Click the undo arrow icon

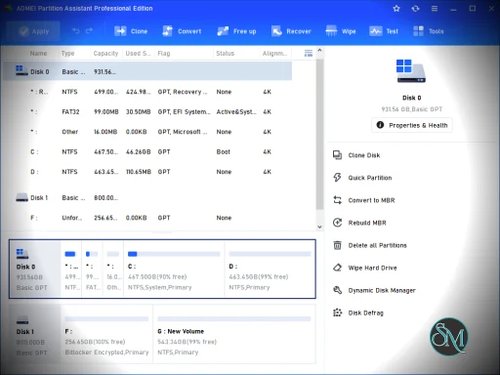pyautogui.click(x=76, y=31)
